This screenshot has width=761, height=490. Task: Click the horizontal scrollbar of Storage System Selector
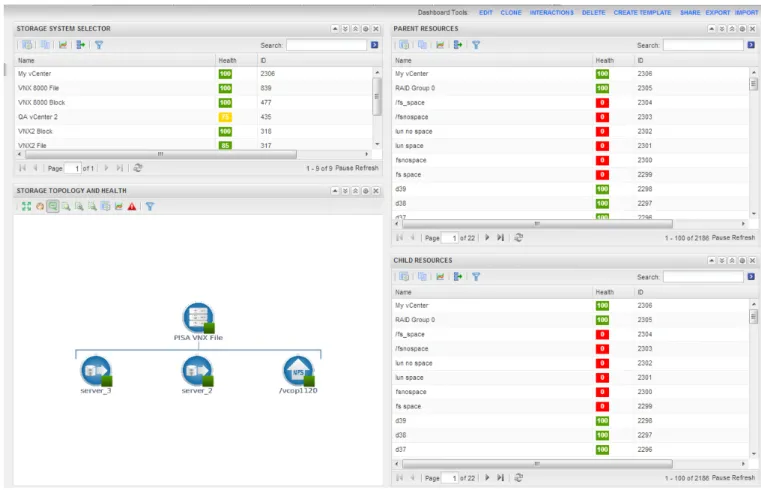161,154
